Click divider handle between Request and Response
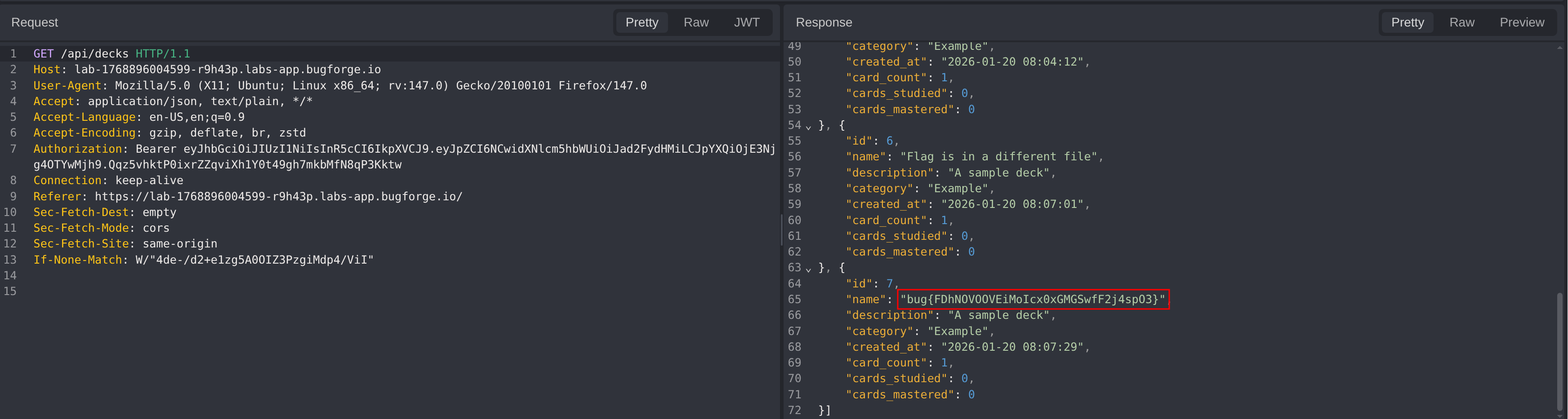The width and height of the screenshot is (1568, 419). (x=782, y=229)
